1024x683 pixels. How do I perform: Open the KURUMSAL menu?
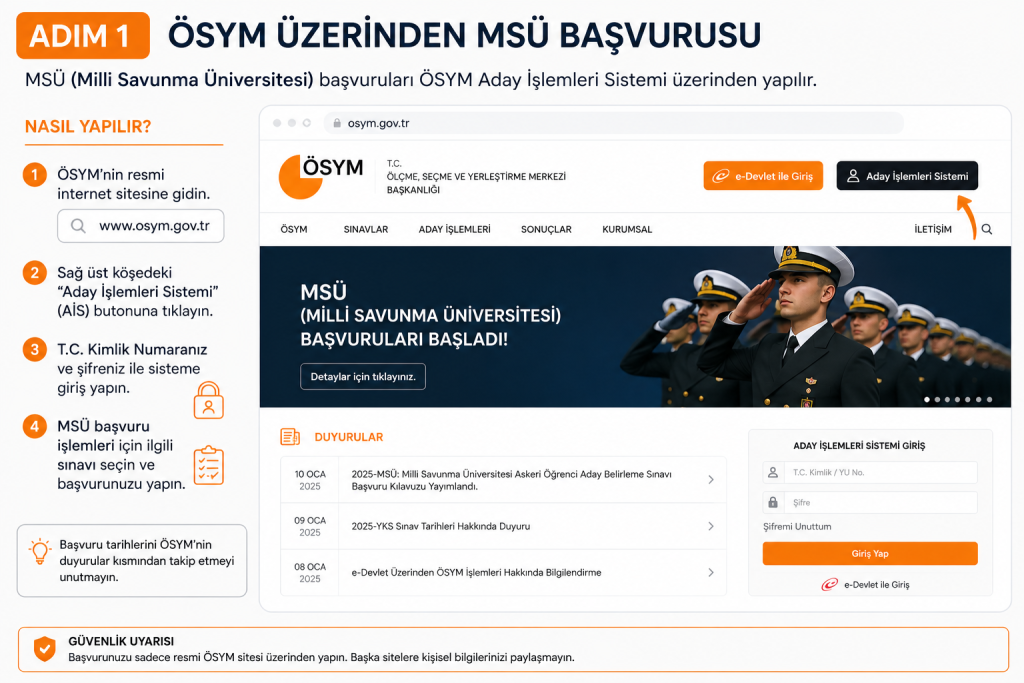627,229
